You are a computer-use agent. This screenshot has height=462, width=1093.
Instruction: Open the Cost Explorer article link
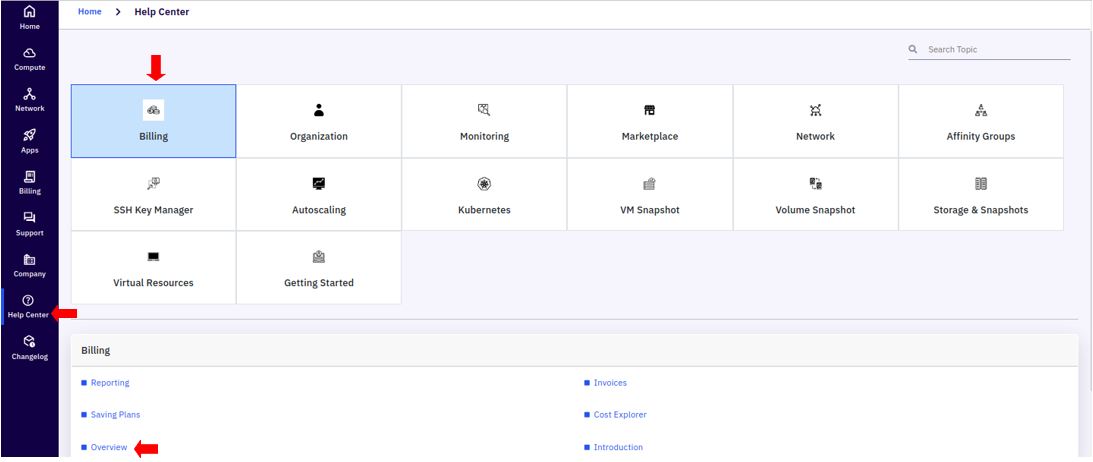pos(620,415)
